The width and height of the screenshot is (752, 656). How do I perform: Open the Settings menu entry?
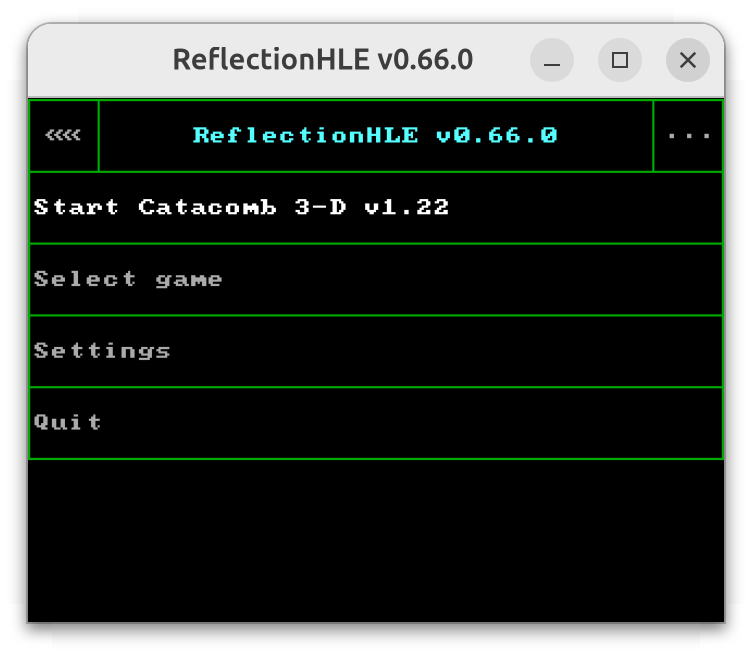tap(376, 351)
